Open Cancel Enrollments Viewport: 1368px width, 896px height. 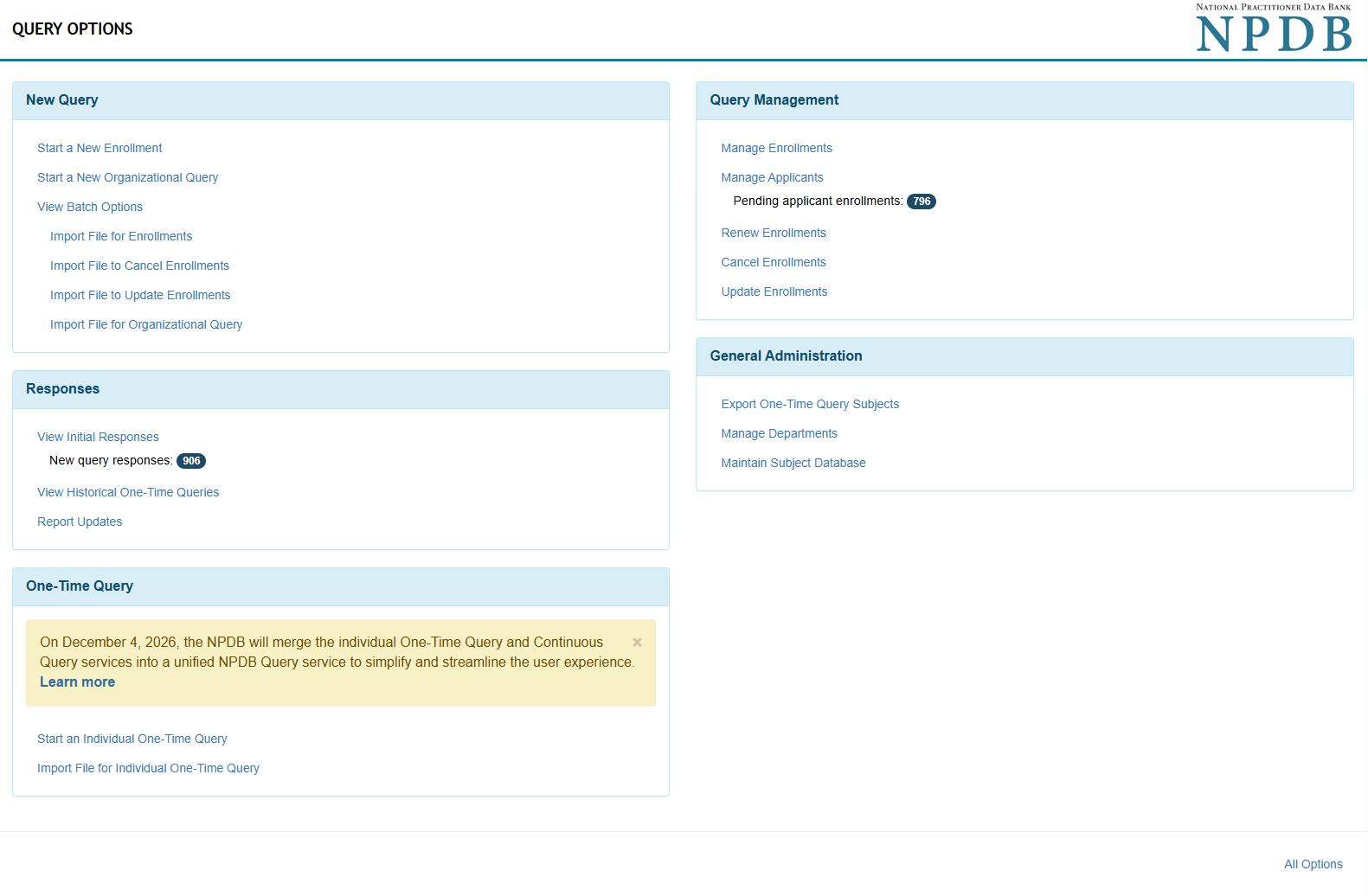click(774, 262)
